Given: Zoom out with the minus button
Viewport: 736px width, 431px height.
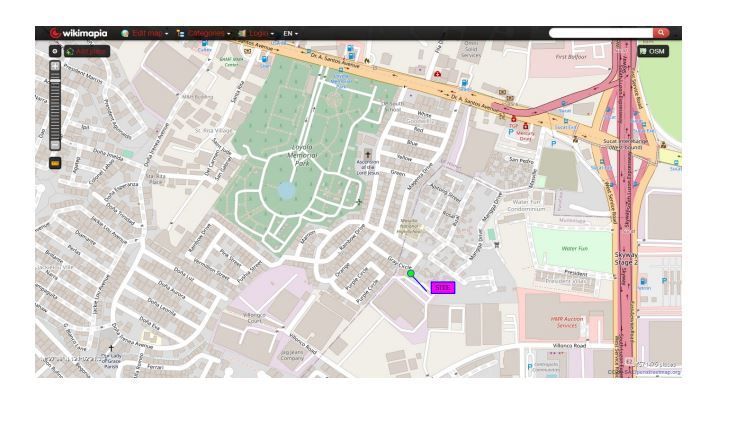Looking at the screenshot, I should click(x=55, y=145).
